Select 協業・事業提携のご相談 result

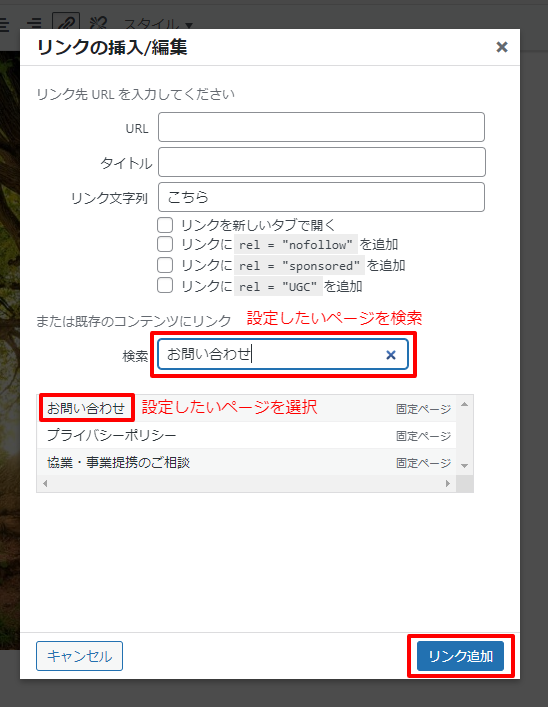246,463
